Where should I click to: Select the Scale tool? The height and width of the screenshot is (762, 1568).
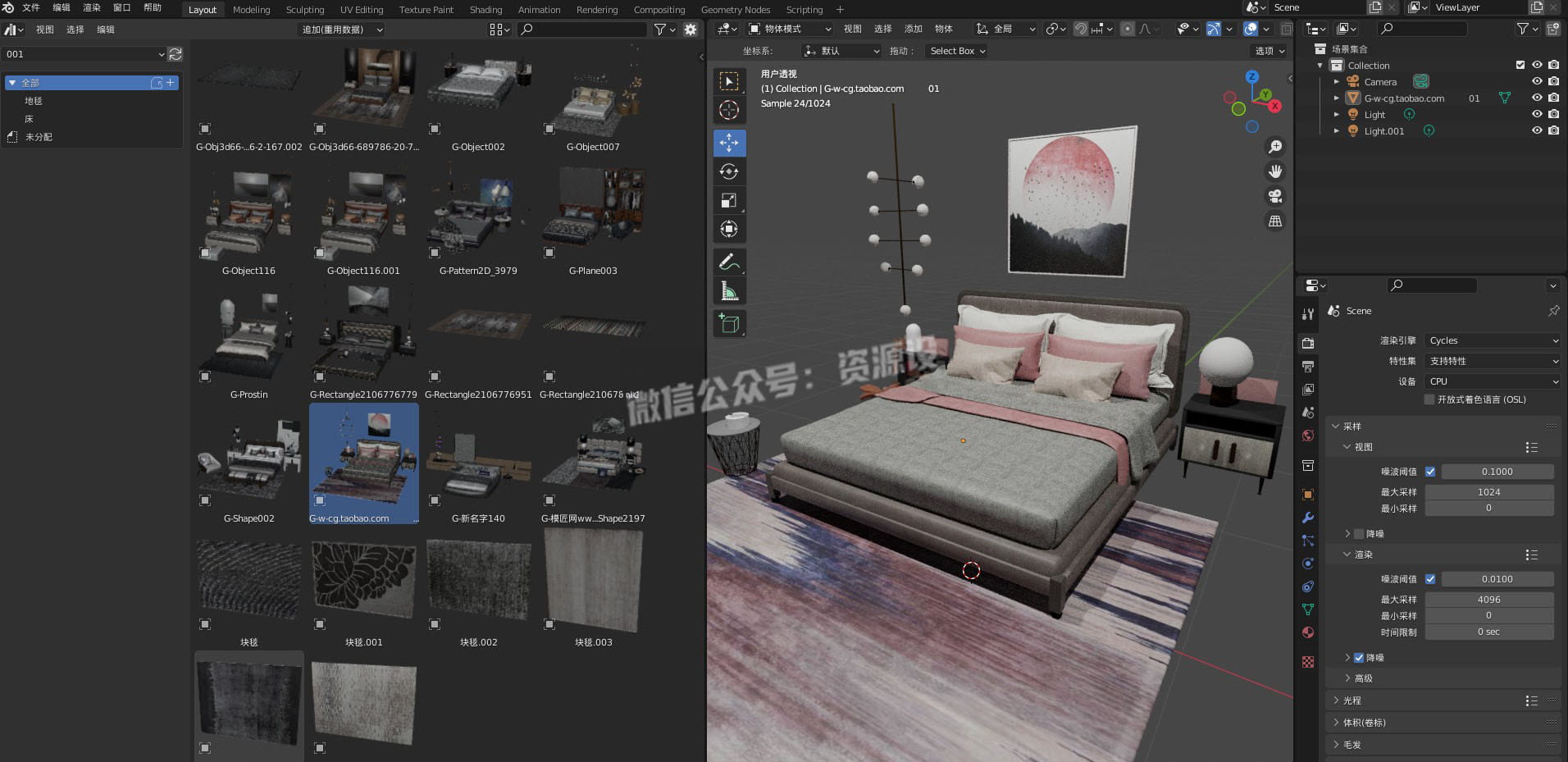tap(729, 200)
